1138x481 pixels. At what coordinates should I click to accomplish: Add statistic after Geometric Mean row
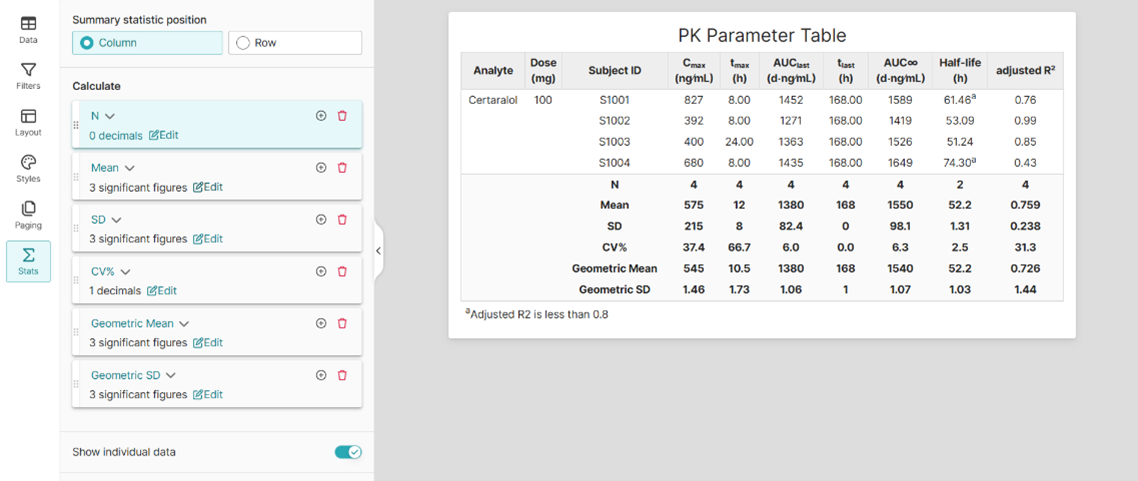point(321,324)
